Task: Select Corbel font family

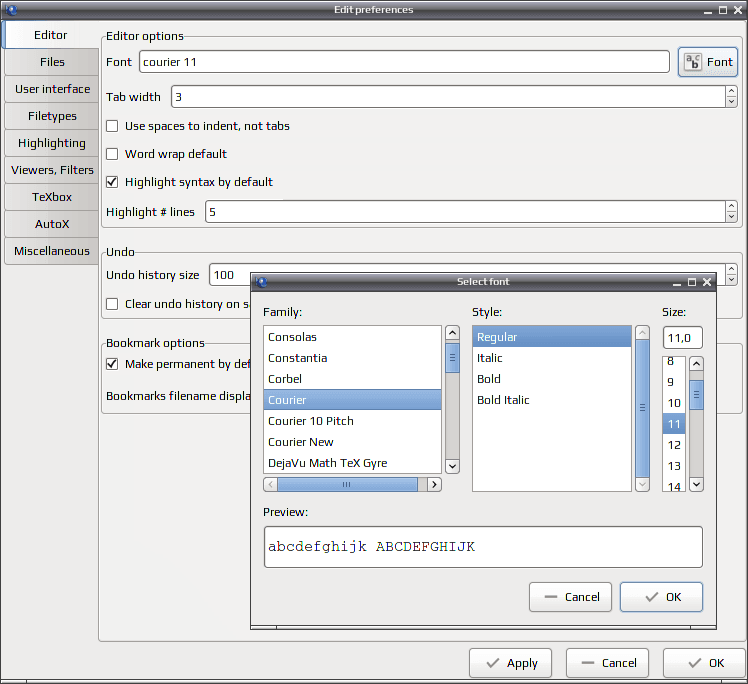Action: (353, 379)
